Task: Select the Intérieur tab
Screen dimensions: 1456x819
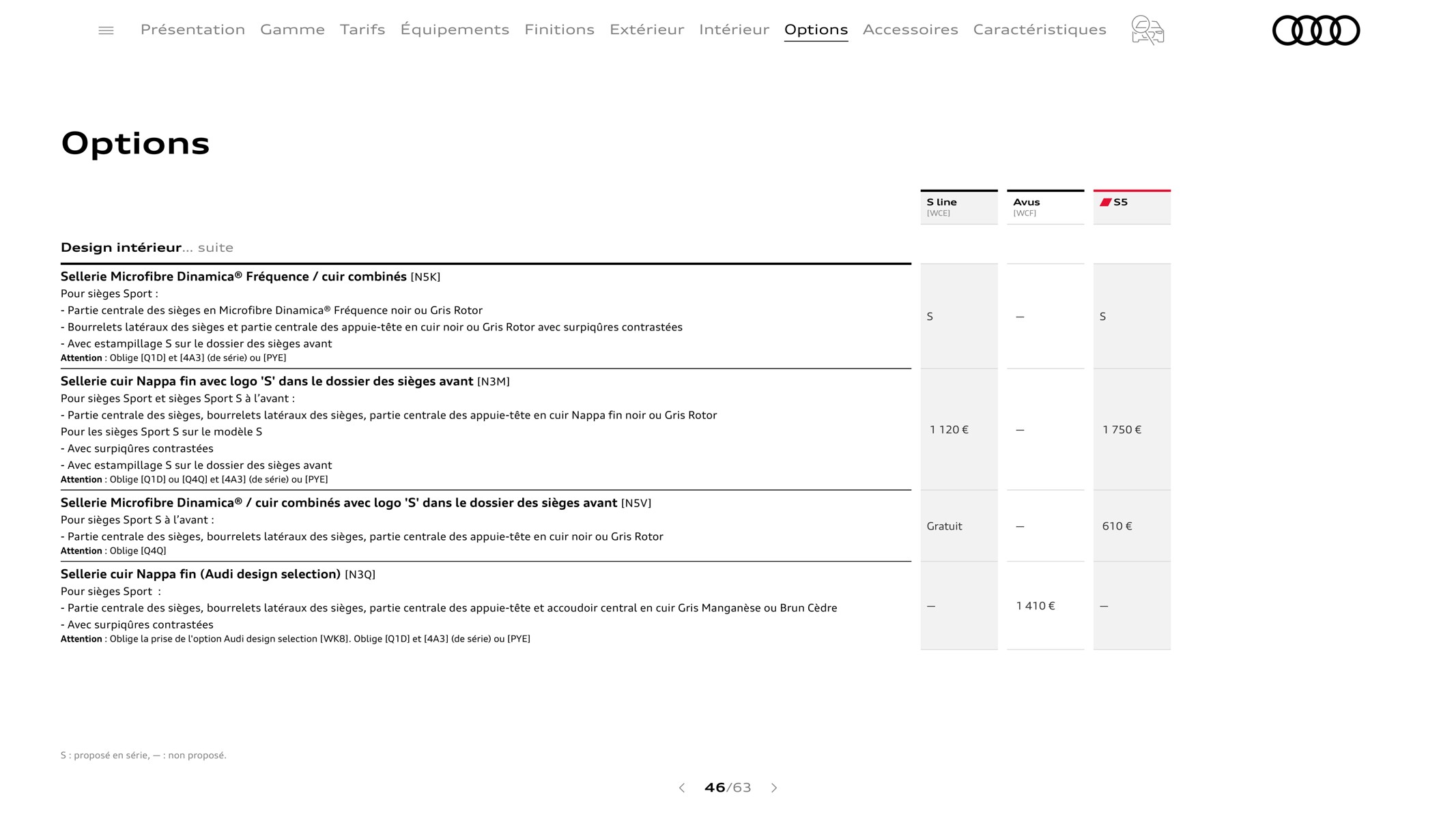Action: click(x=734, y=29)
